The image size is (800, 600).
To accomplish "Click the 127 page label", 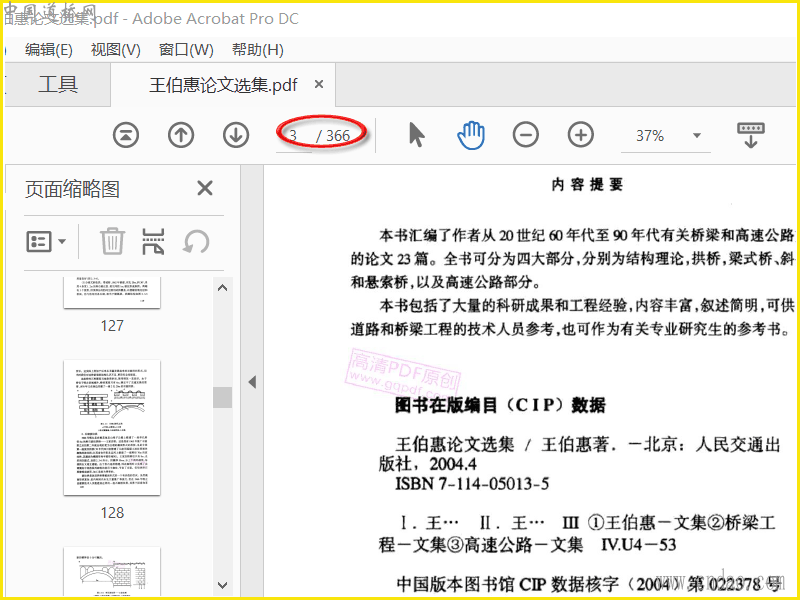I will click(x=112, y=326).
